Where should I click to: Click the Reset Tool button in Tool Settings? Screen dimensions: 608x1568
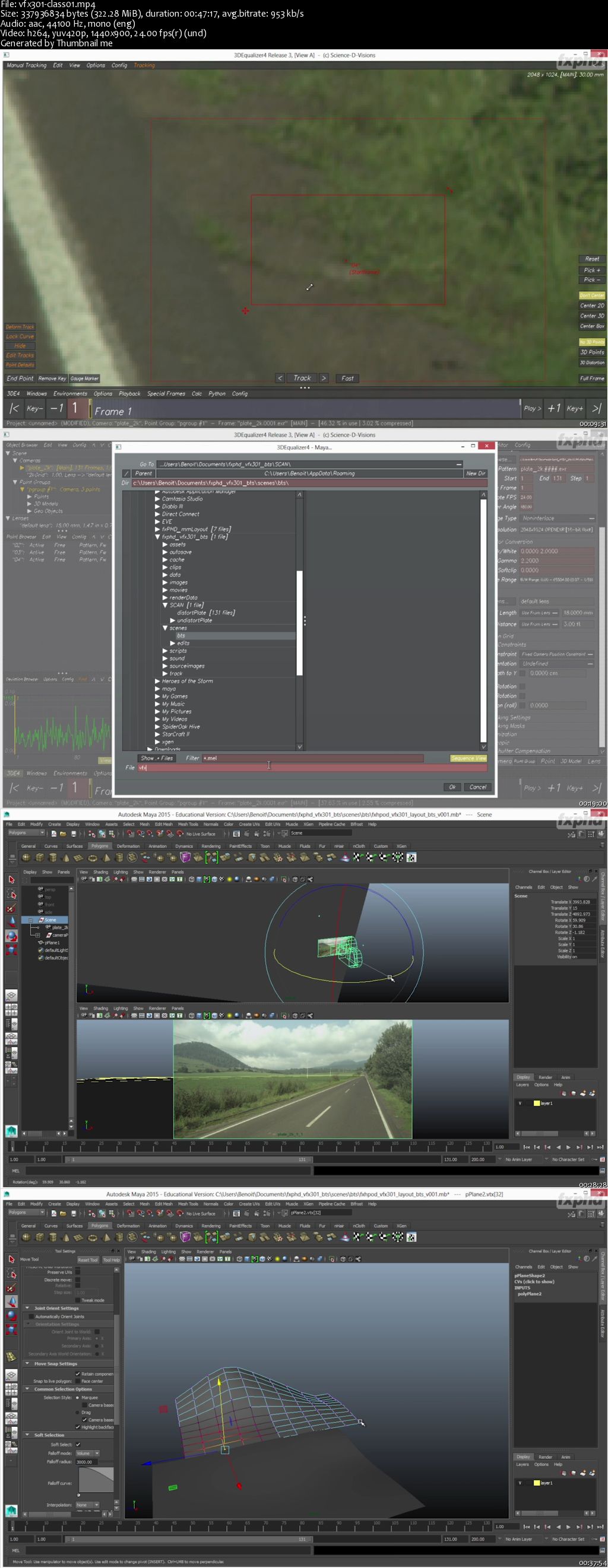click(x=88, y=1260)
